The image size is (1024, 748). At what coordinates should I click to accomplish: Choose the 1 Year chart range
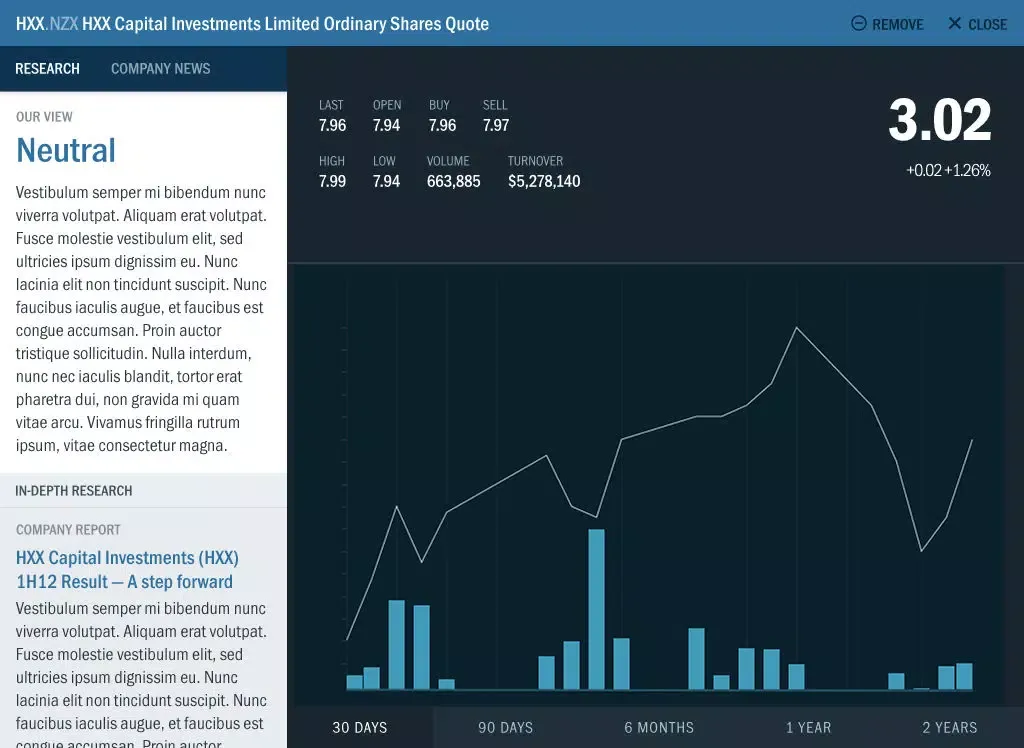click(x=808, y=727)
